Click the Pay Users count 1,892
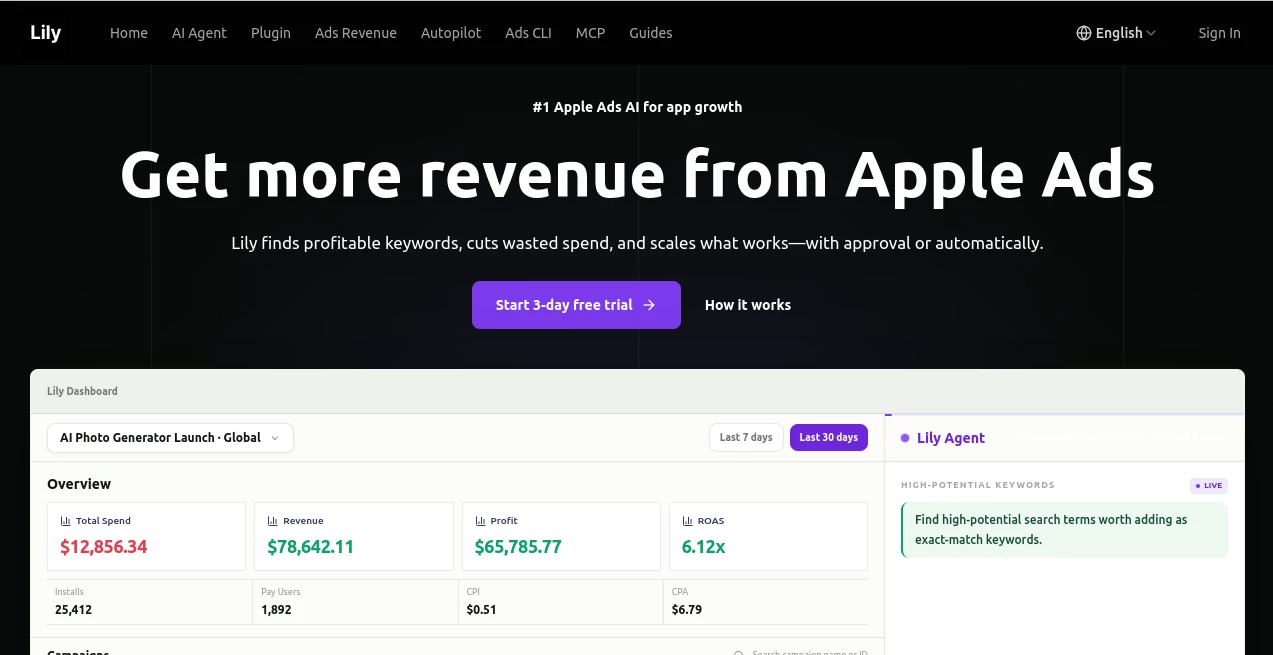This screenshot has height=655, width=1273. click(276, 610)
